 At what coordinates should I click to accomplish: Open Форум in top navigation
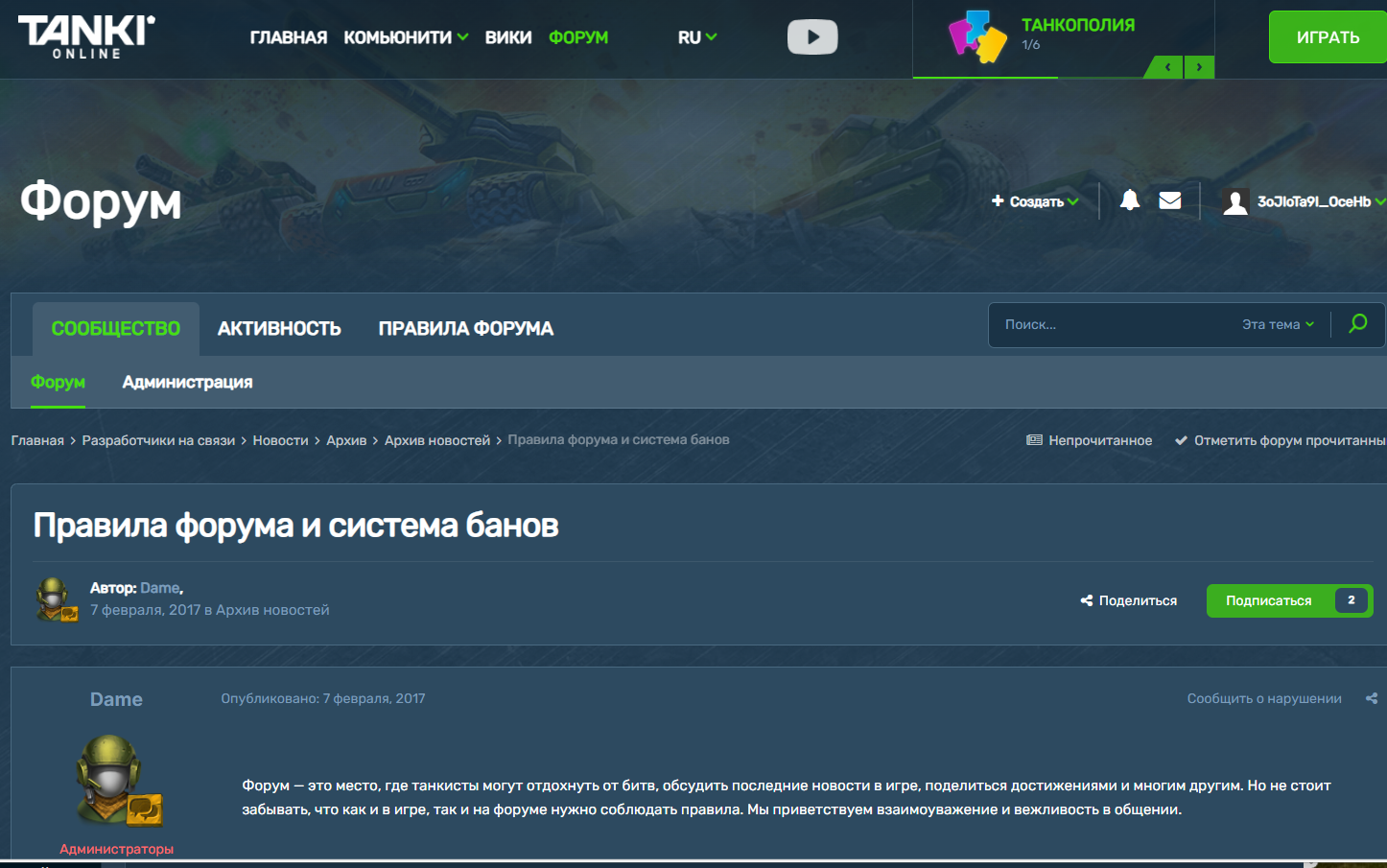(578, 37)
